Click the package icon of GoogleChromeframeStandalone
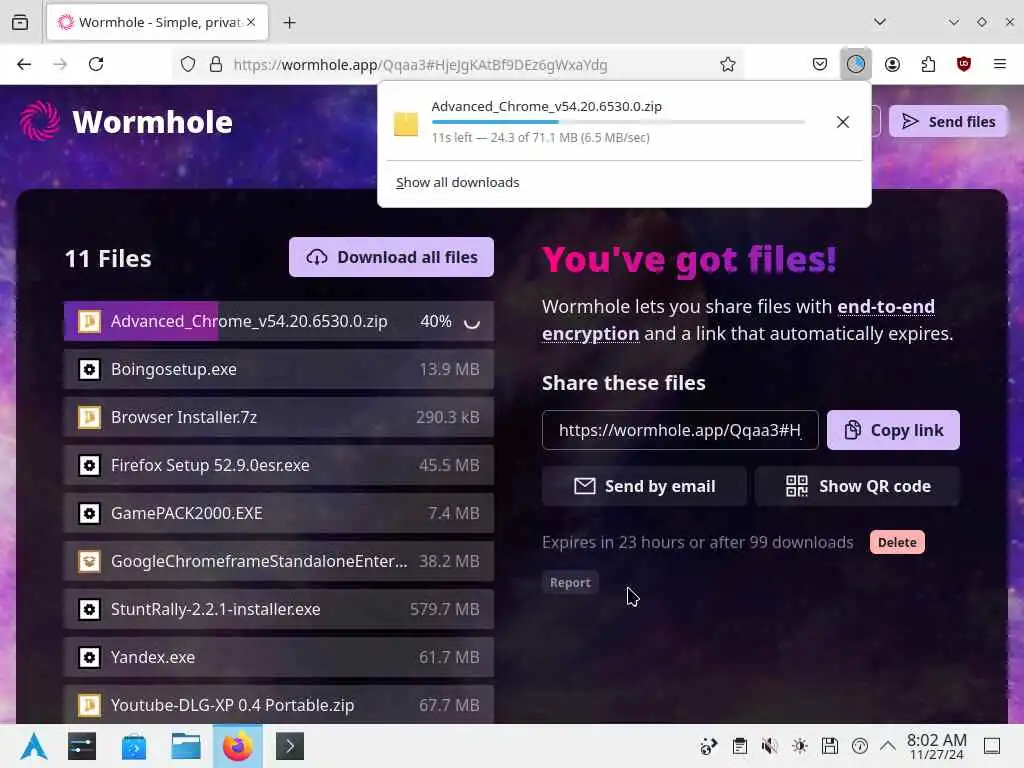This screenshot has width=1024, height=768. click(x=89, y=561)
